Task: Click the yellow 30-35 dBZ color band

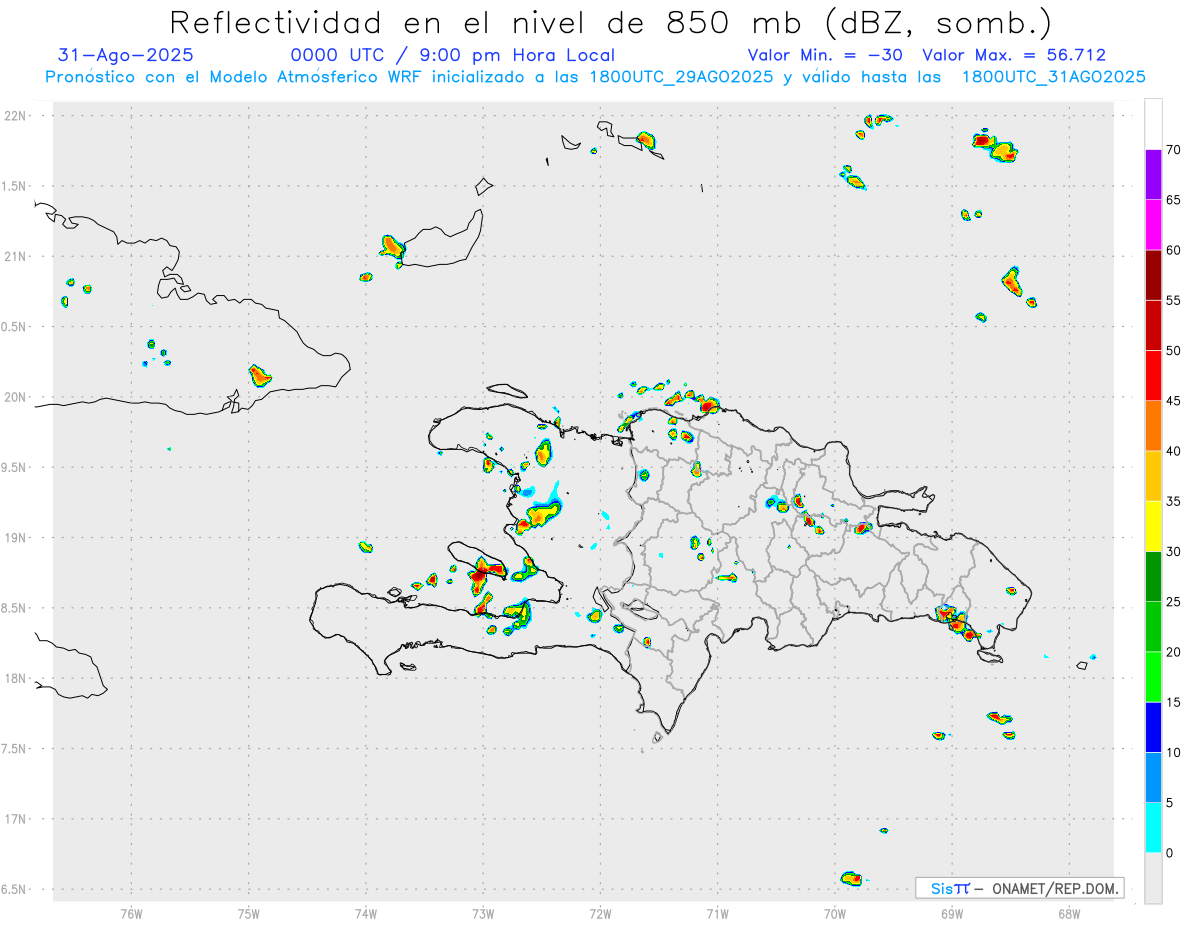Action: [1153, 526]
